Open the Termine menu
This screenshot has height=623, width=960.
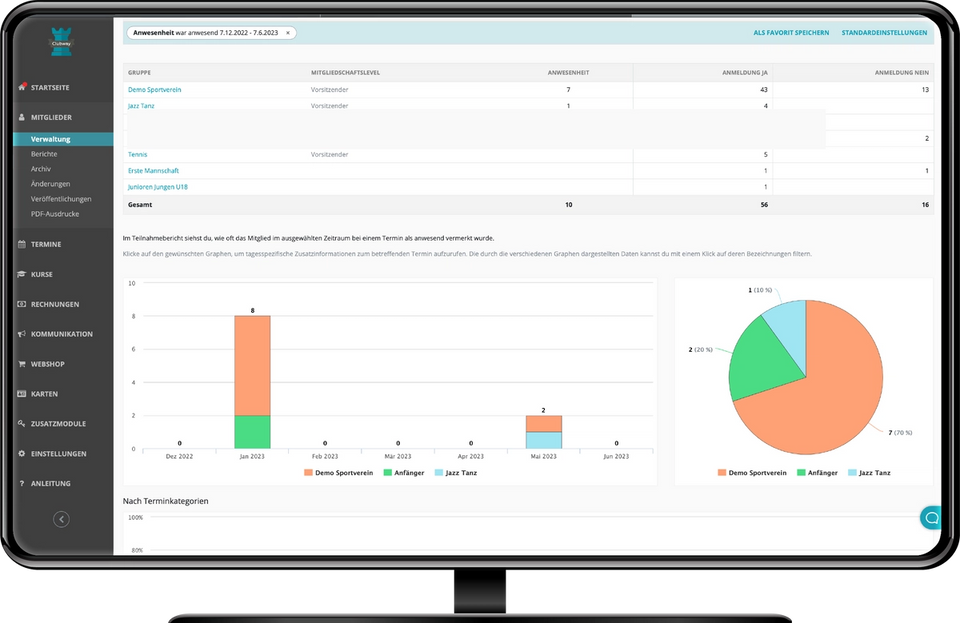46,244
